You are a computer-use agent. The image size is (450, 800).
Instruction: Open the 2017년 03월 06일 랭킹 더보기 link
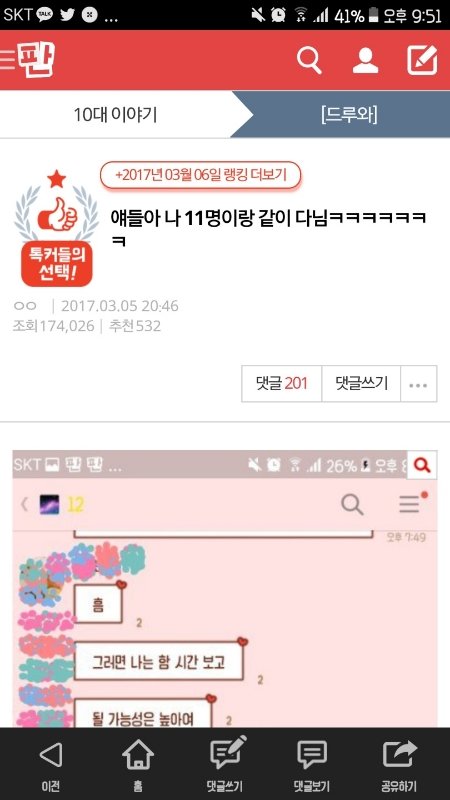pyautogui.click(x=201, y=176)
